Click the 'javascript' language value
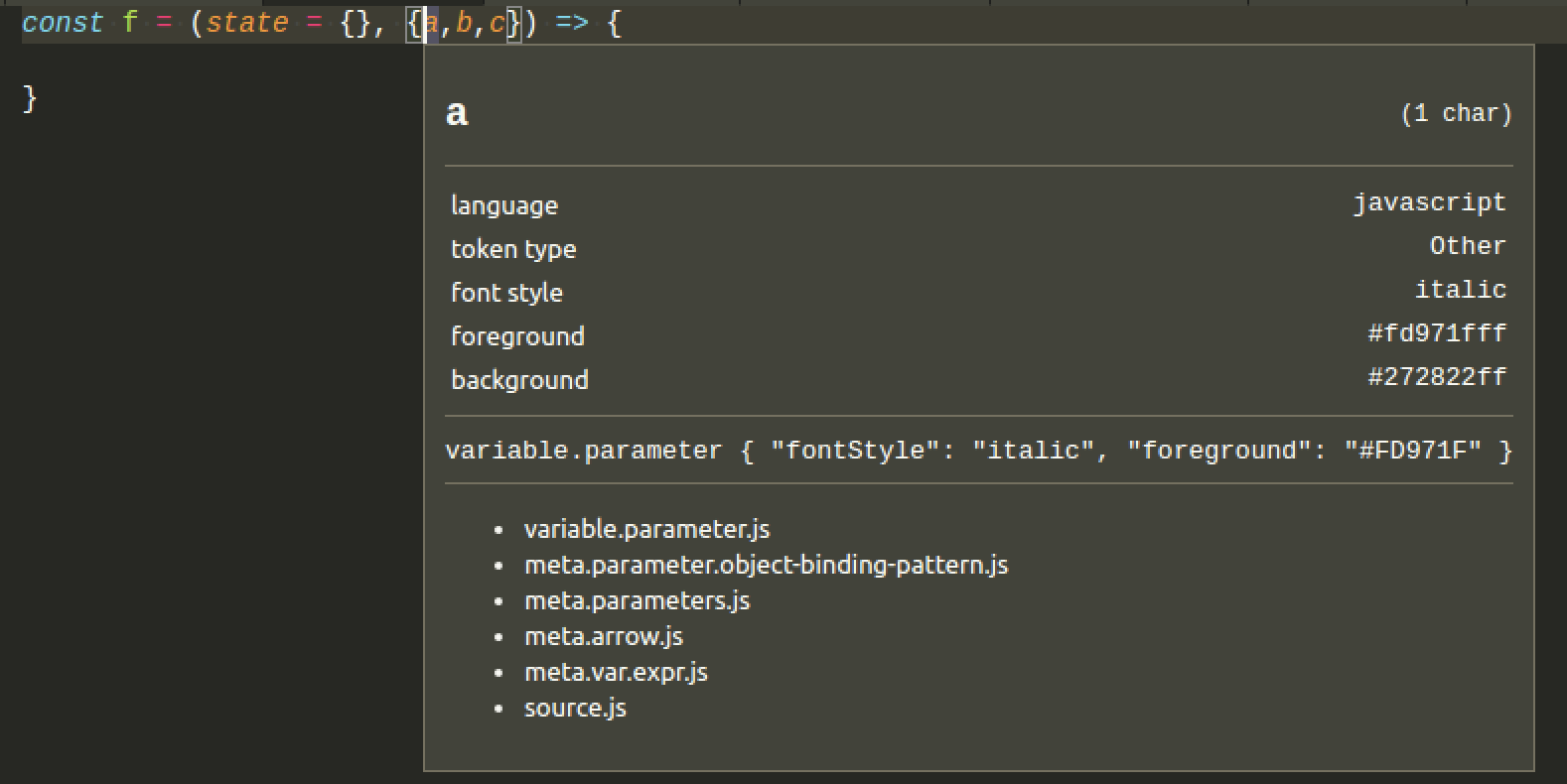This screenshot has height=784, width=1567. click(x=1430, y=203)
